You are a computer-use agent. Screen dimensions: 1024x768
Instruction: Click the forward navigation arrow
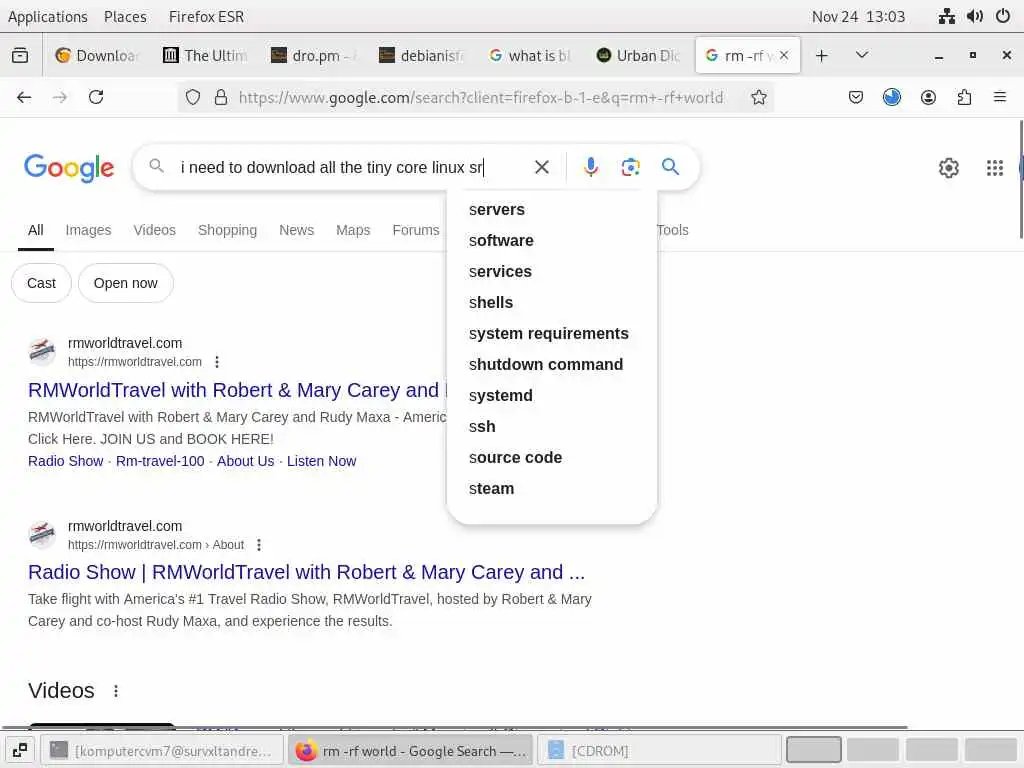point(60,97)
